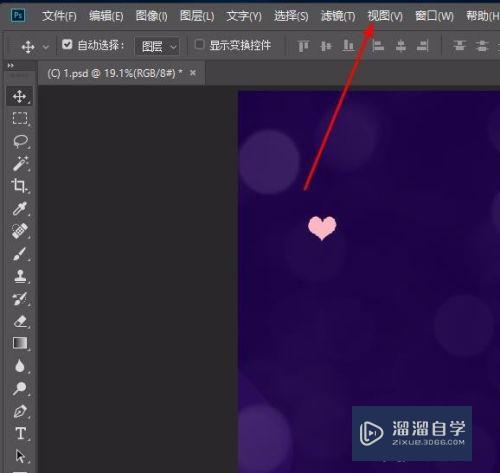Screen dimensions: 500x473
Task: Select the Crop tool
Action: pyautogui.click(x=19, y=186)
